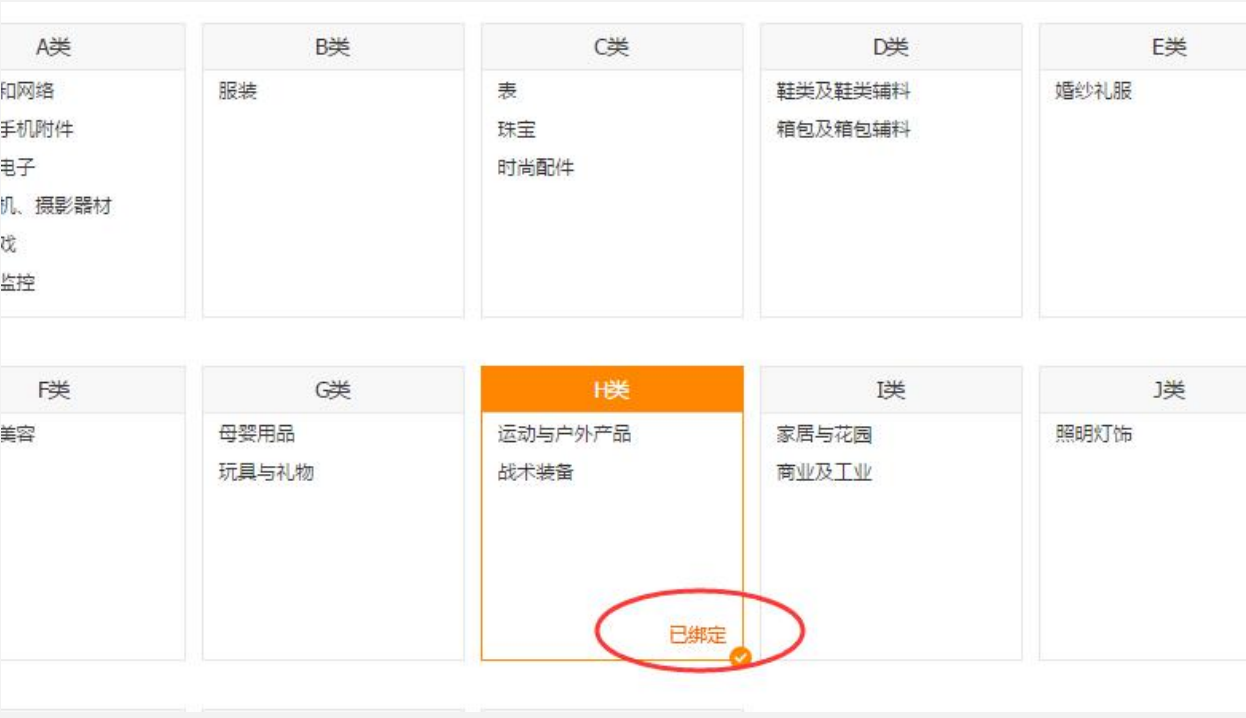Click 母婴用品 in the G类 card

(257, 435)
